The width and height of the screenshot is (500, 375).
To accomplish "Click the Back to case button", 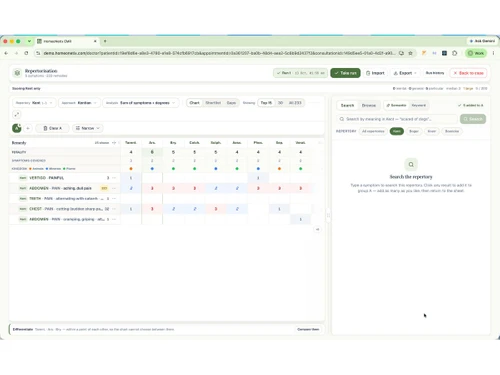I will click(468, 73).
